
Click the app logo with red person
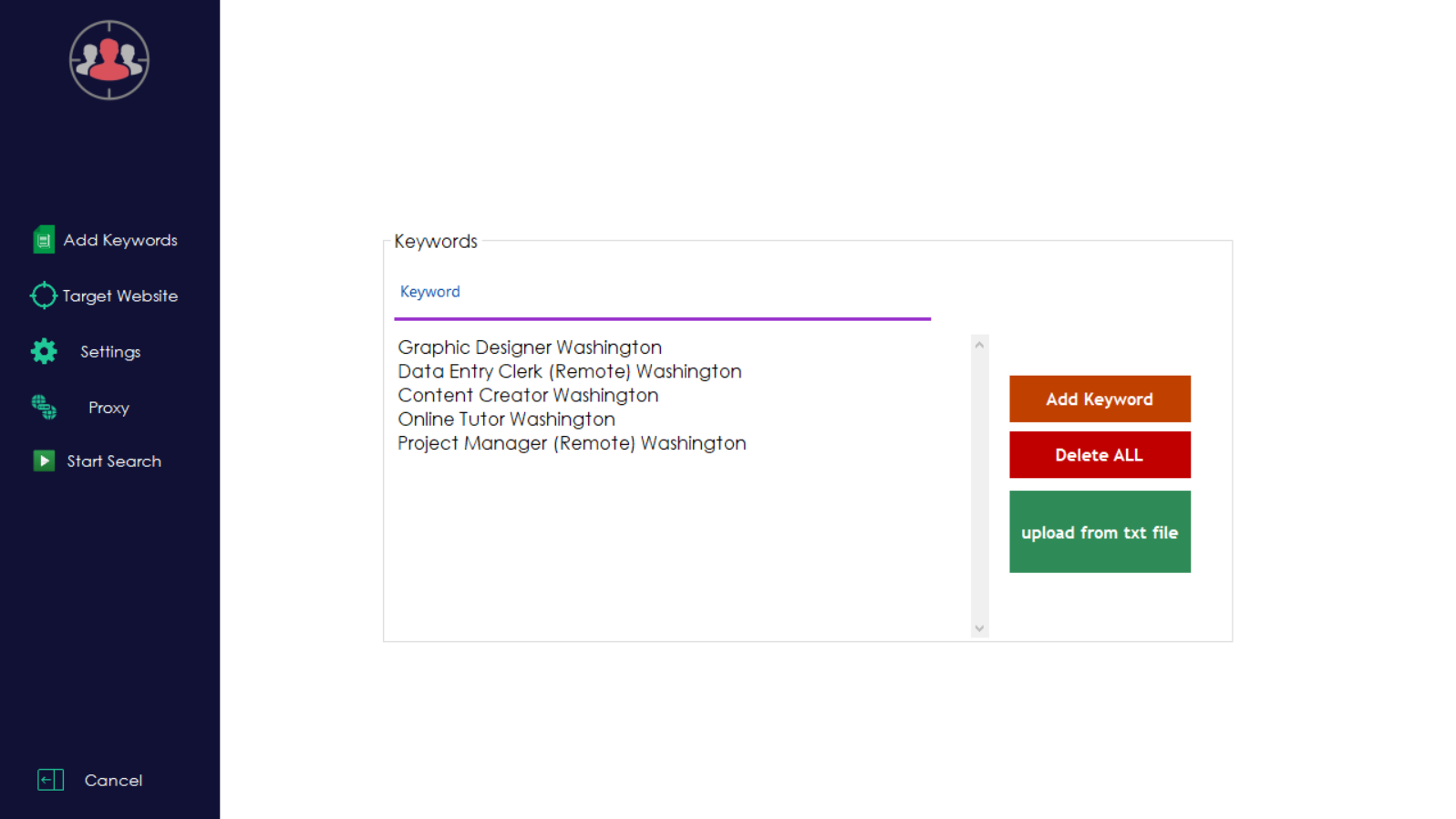[109, 60]
